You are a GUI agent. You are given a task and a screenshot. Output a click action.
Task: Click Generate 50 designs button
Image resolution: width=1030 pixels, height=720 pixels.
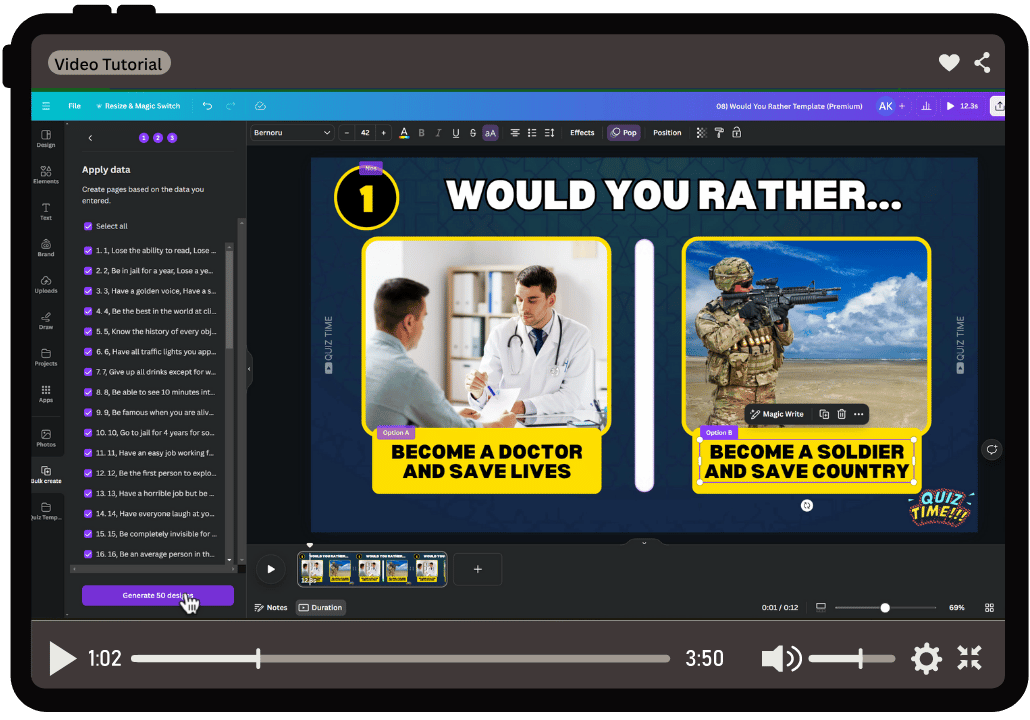[158, 595]
